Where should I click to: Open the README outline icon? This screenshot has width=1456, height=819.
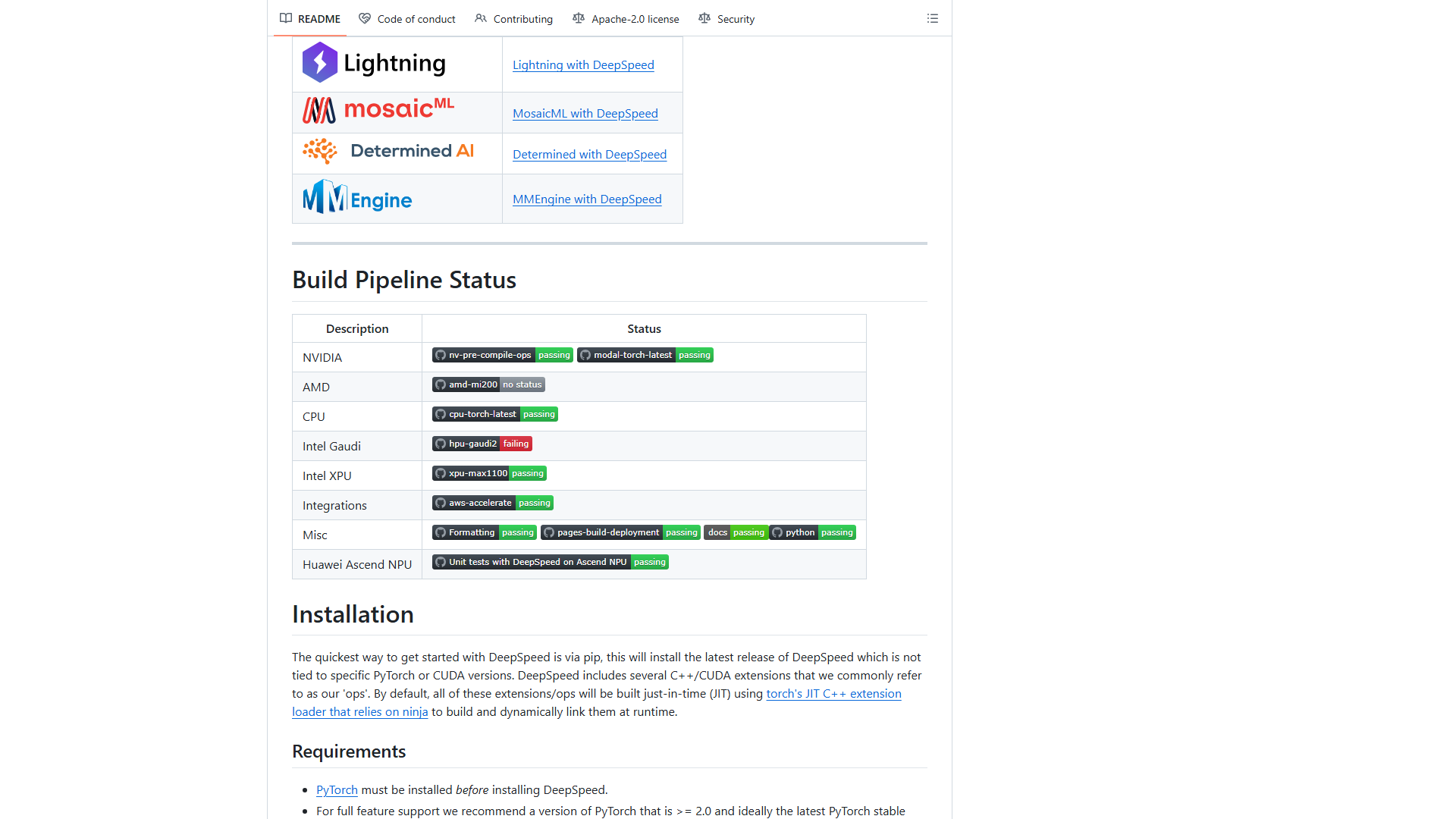(x=932, y=18)
